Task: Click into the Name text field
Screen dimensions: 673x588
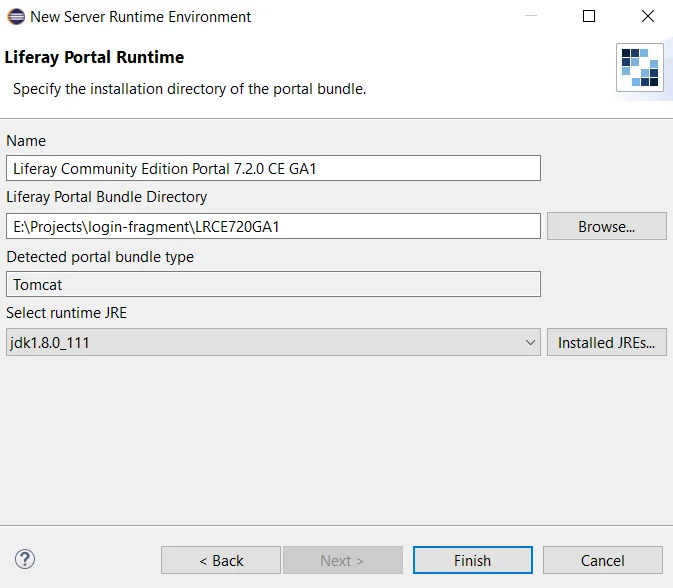Action: [273, 168]
